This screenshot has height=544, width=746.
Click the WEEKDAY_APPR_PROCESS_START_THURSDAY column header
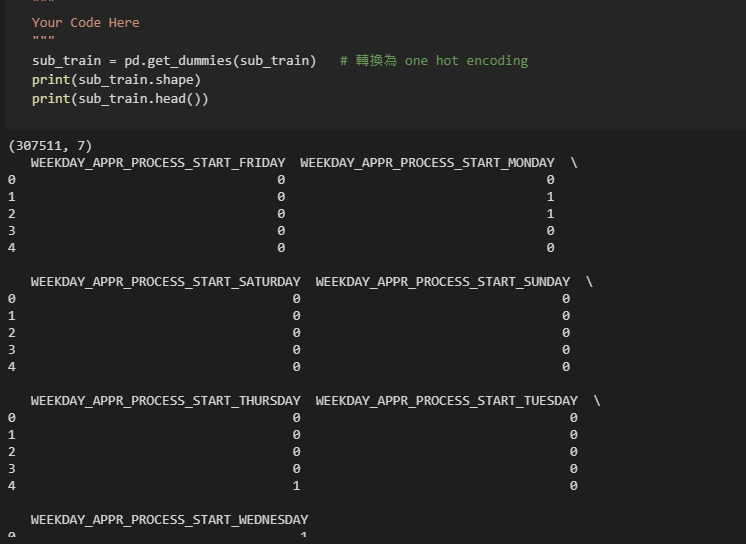165,400
